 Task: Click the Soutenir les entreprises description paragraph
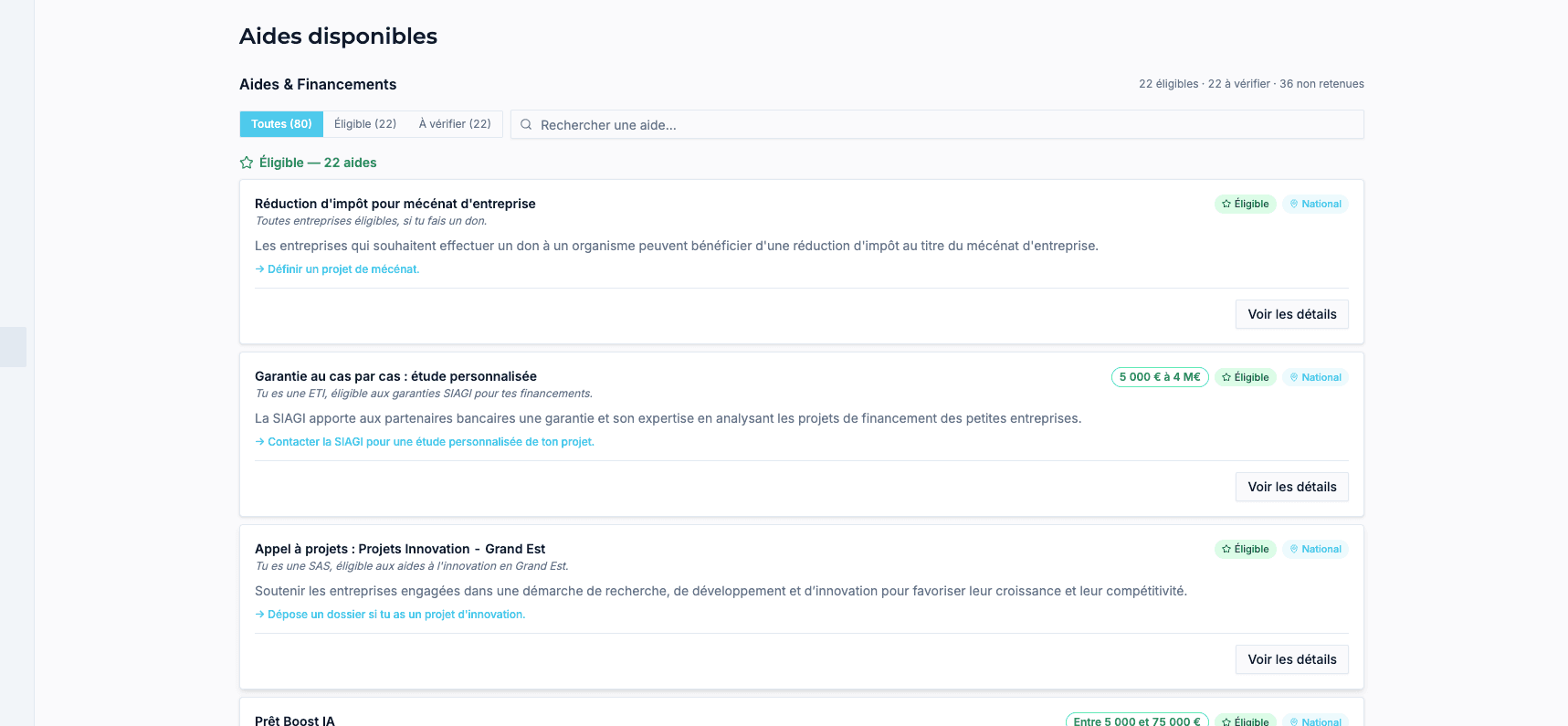point(721,591)
